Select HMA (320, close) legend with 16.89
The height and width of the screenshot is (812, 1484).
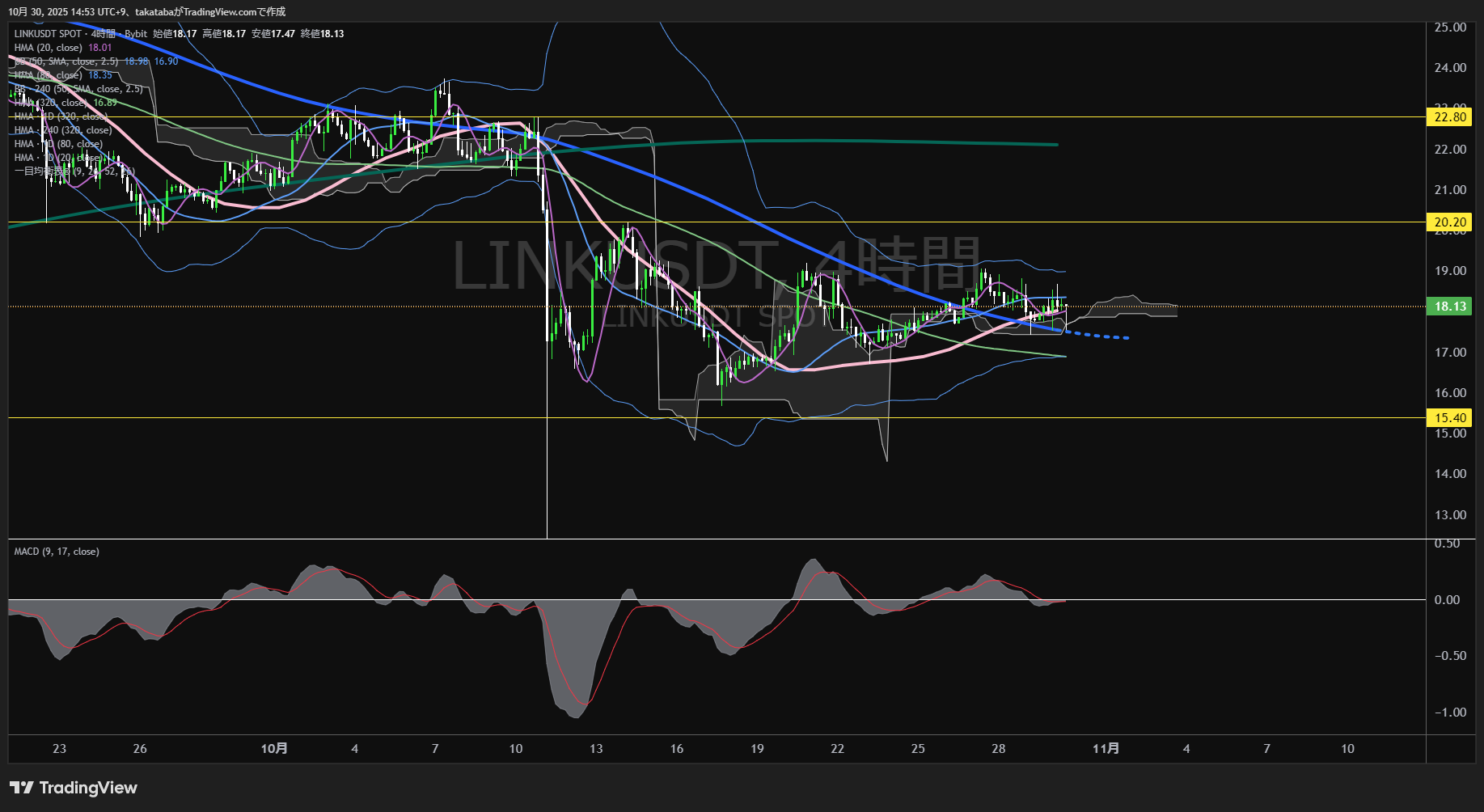[x=53, y=103]
